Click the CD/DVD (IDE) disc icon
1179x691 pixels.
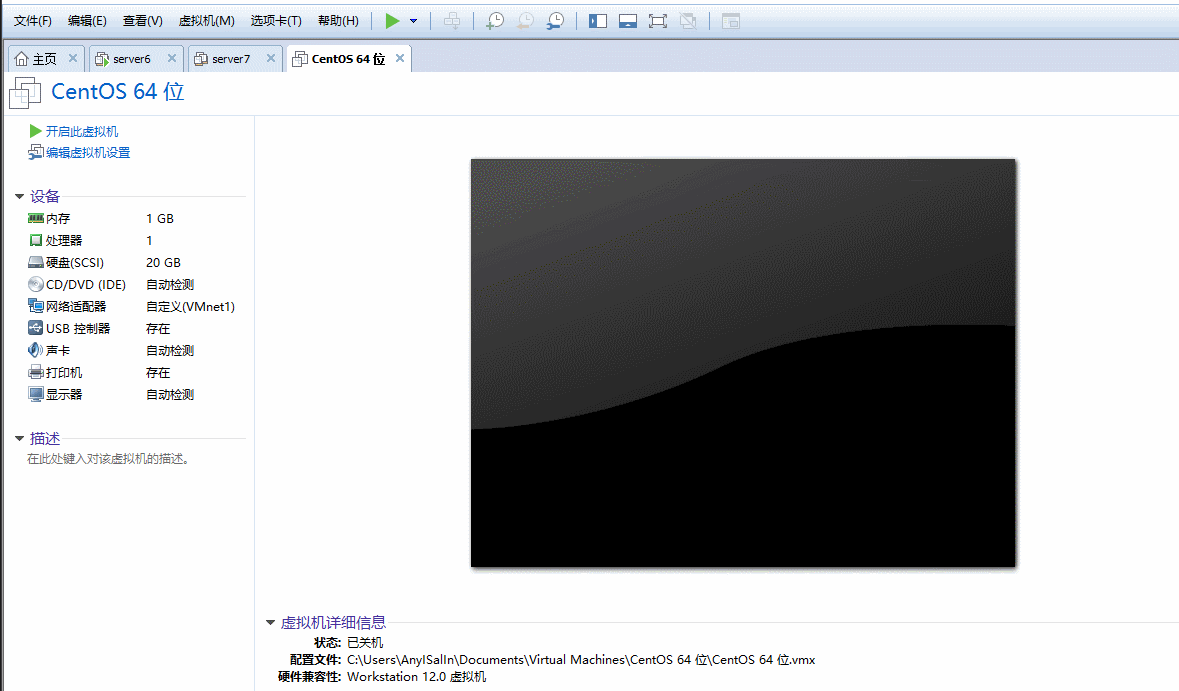(x=35, y=284)
